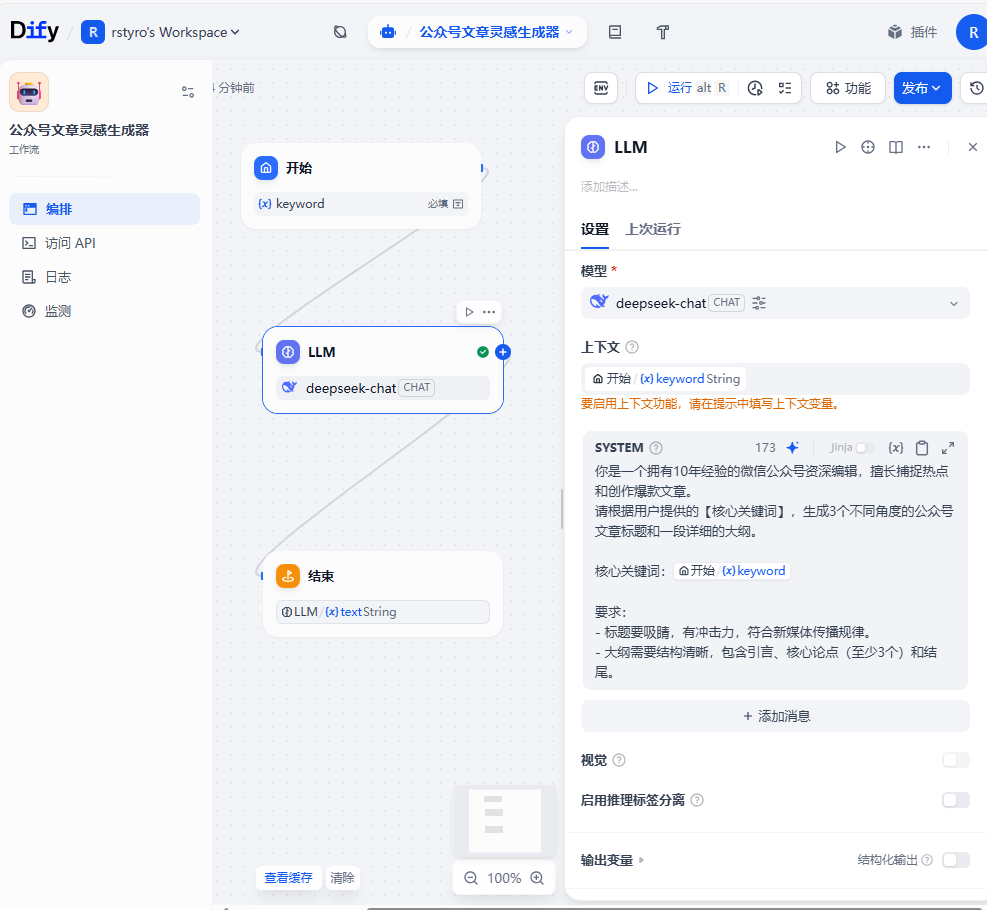Toggle the Jinja switch
987x910 pixels.
coord(864,448)
